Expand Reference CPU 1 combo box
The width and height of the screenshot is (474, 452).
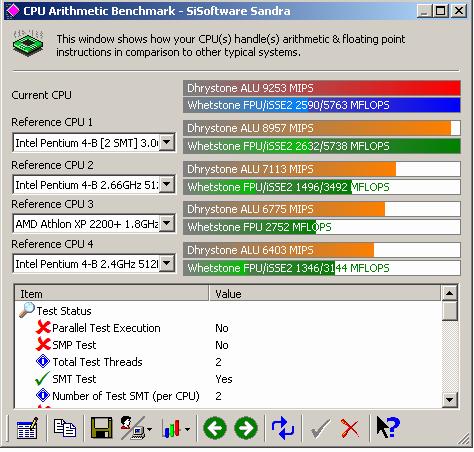click(x=167, y=143)
